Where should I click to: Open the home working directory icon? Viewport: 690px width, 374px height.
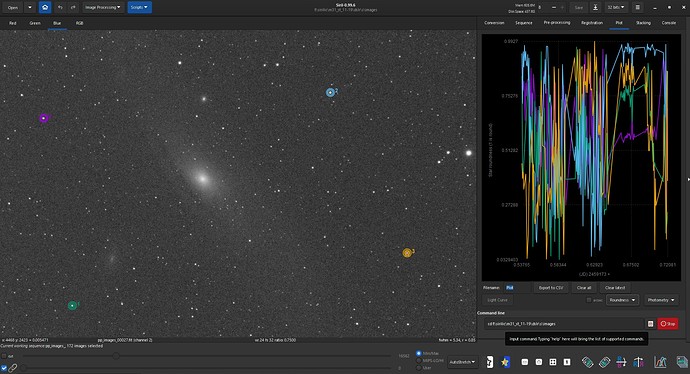(45, 7)
